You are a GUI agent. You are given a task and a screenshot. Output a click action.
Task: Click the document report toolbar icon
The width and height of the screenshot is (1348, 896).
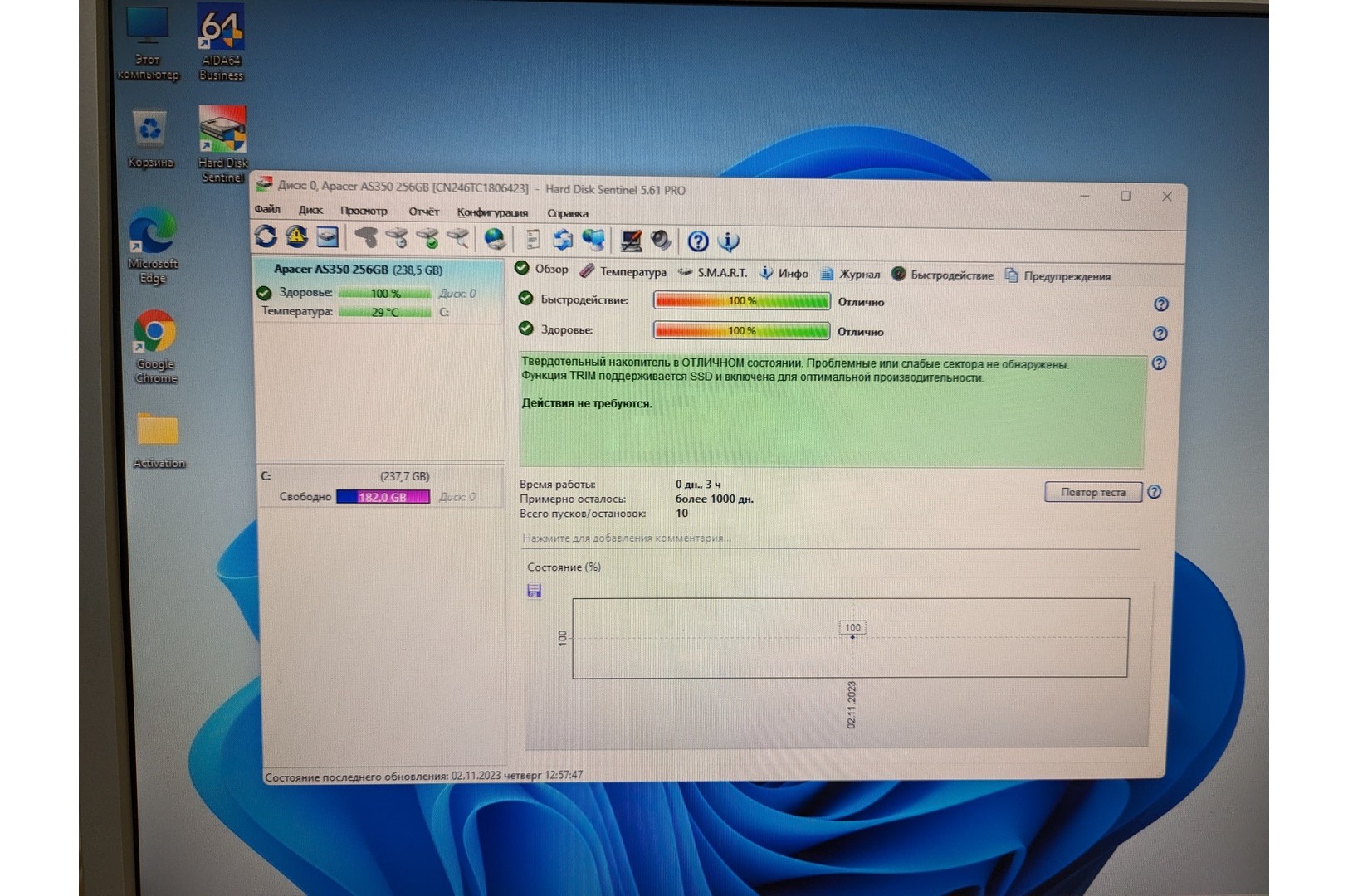click(533, 240)
